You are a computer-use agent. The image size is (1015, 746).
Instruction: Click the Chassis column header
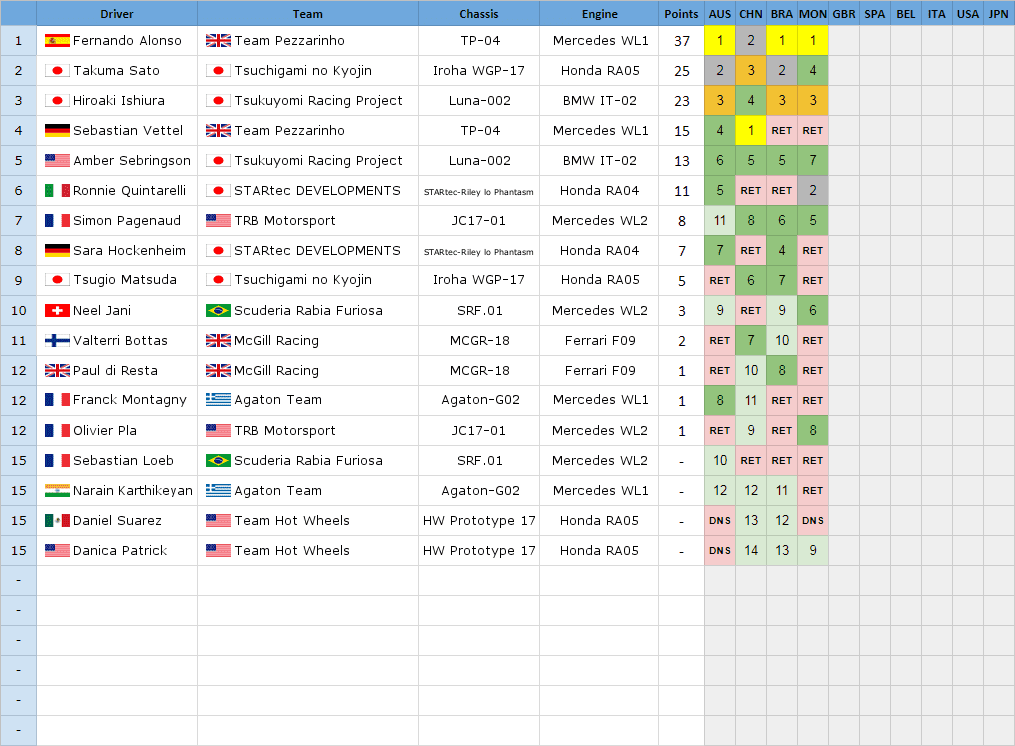(479, 14)
